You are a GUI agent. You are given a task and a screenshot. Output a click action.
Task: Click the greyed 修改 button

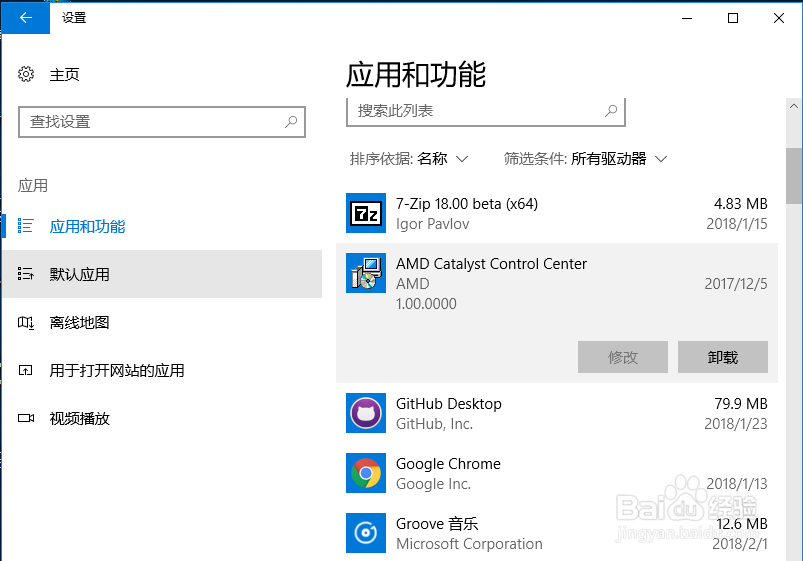coord(623,357)
